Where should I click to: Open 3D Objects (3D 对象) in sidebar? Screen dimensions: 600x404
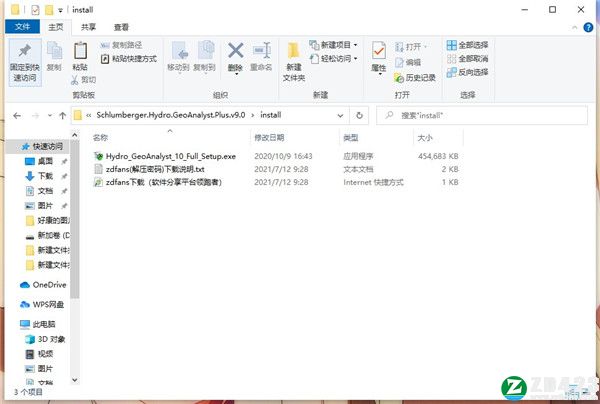(x=45, y=339)
